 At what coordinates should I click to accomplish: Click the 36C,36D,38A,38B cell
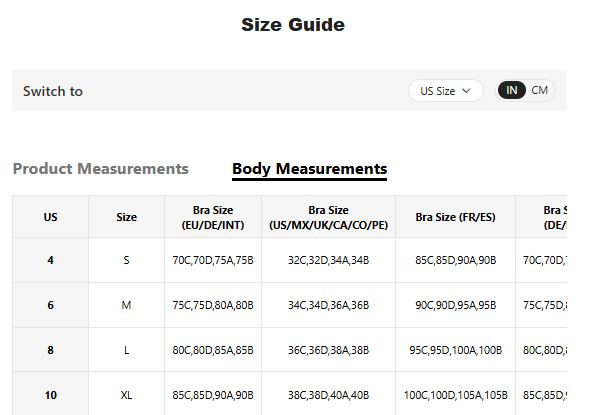[328, 350]
